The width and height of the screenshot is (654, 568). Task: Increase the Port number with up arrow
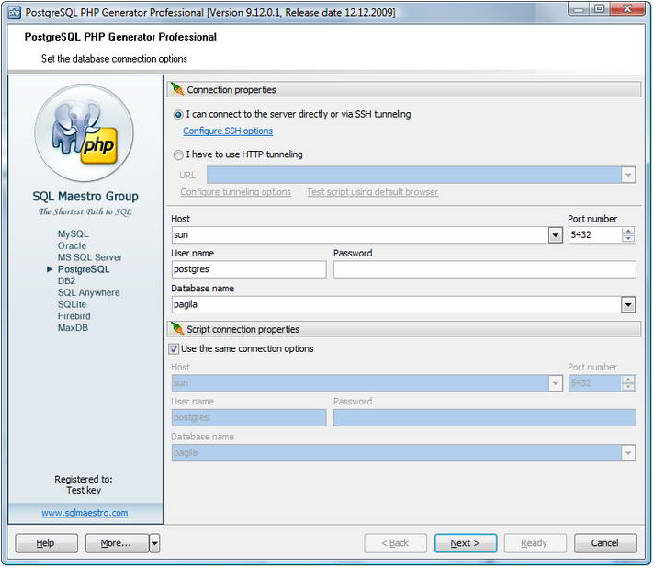click(x=628, y=232)
